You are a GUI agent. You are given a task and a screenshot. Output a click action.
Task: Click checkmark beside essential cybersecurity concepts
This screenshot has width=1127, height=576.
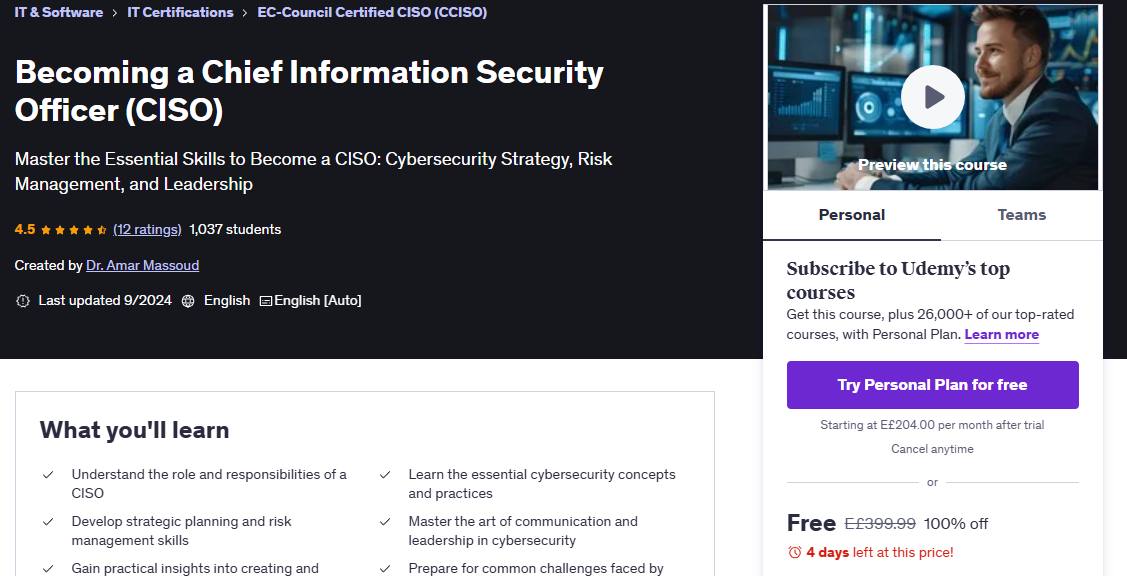click(x=385, y=475)
